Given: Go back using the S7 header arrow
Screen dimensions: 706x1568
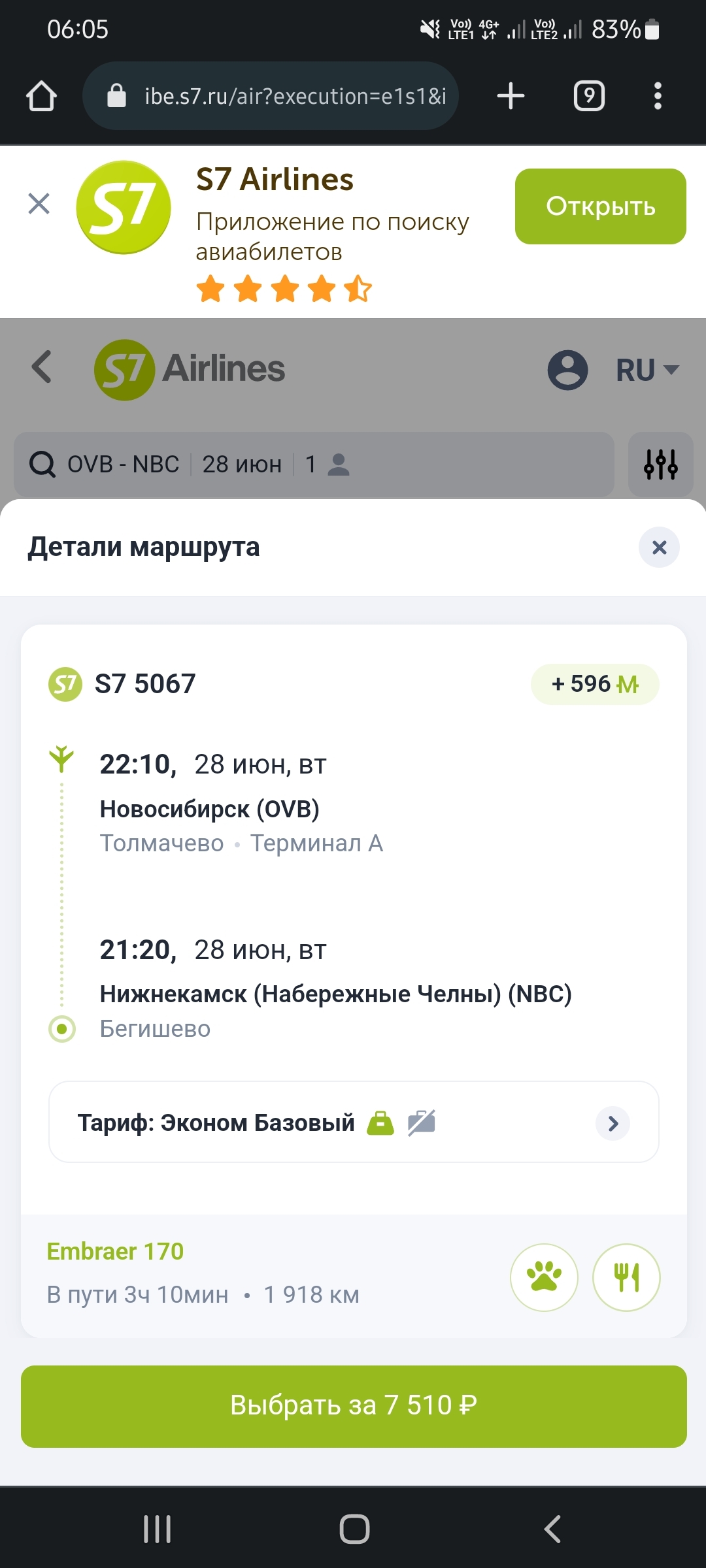Looking at the screenshot, I should (x=42, y=367).
